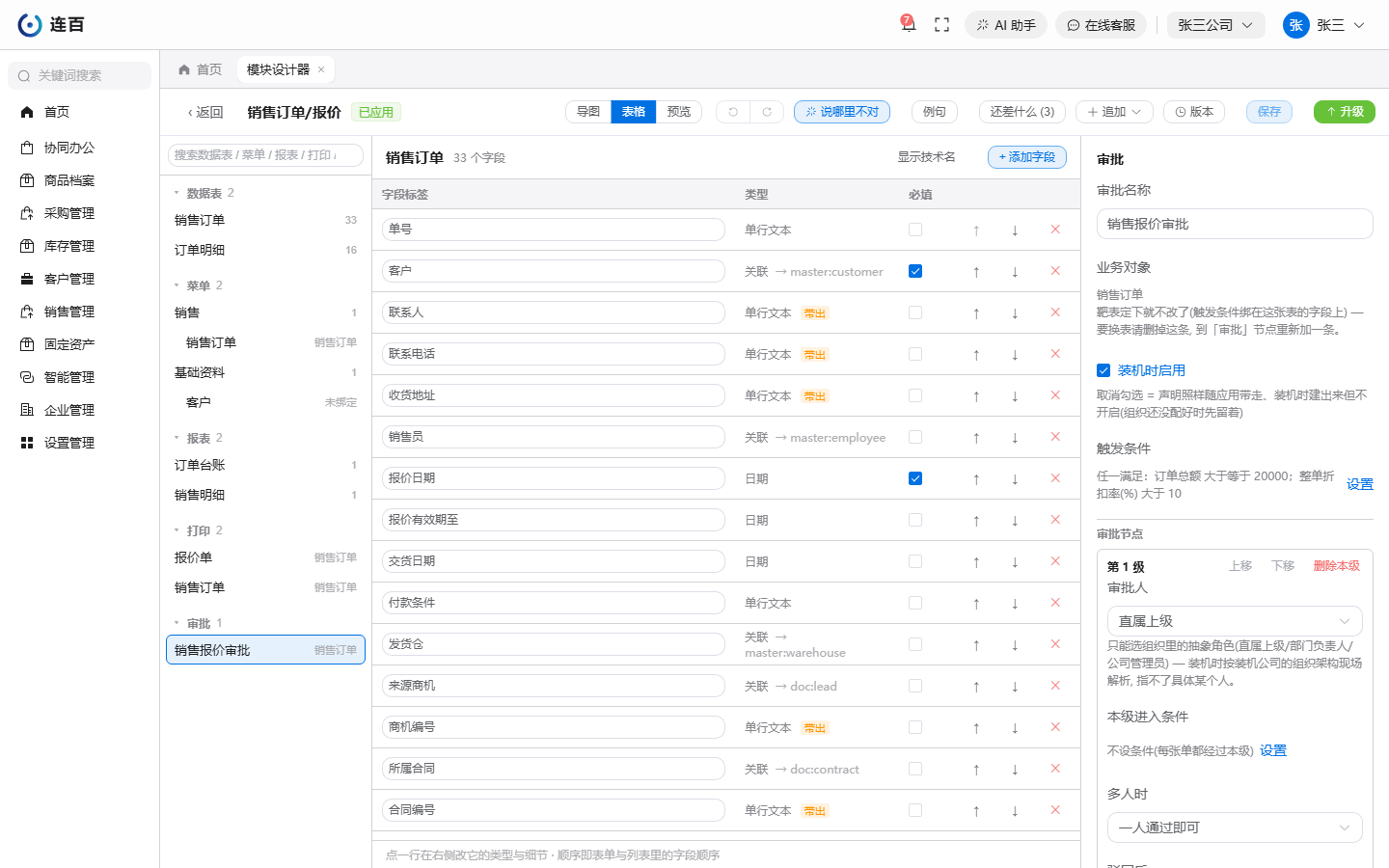Collapse the 数据表 group
Screen dimensions: 1389x868
click(x=177, y=193)
